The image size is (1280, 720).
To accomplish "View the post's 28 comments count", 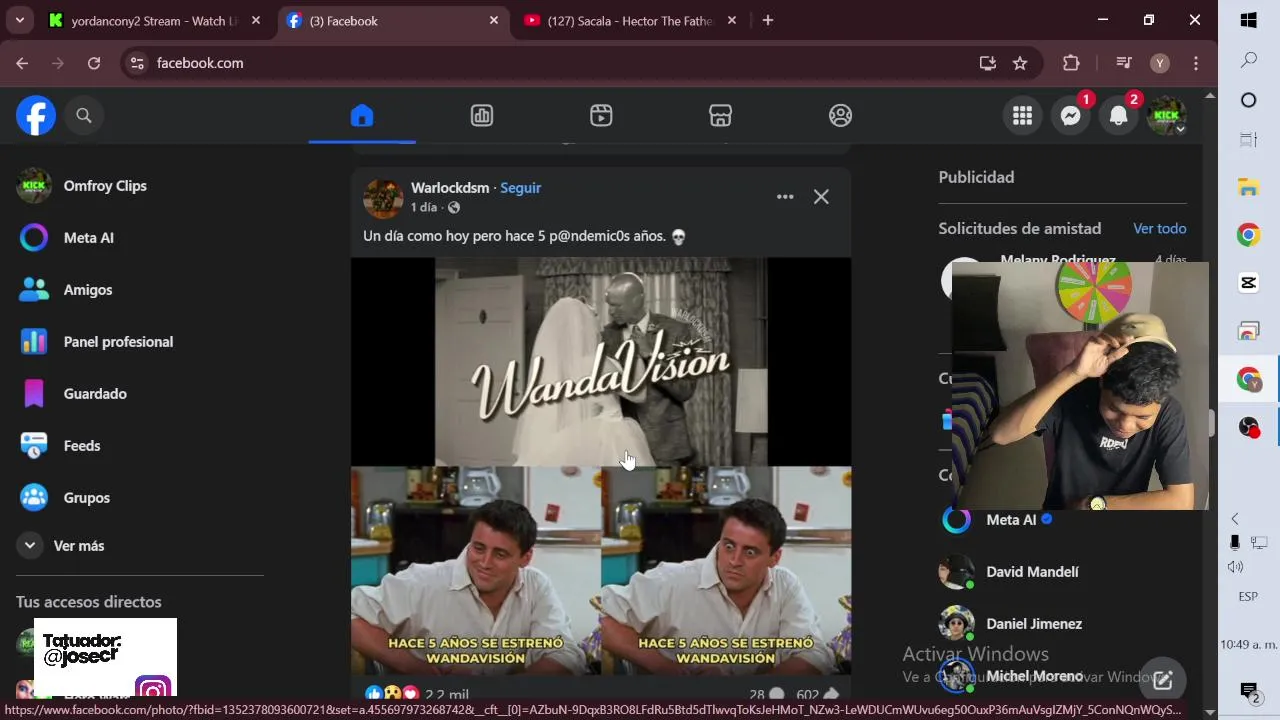I will (x=766, y=694).
